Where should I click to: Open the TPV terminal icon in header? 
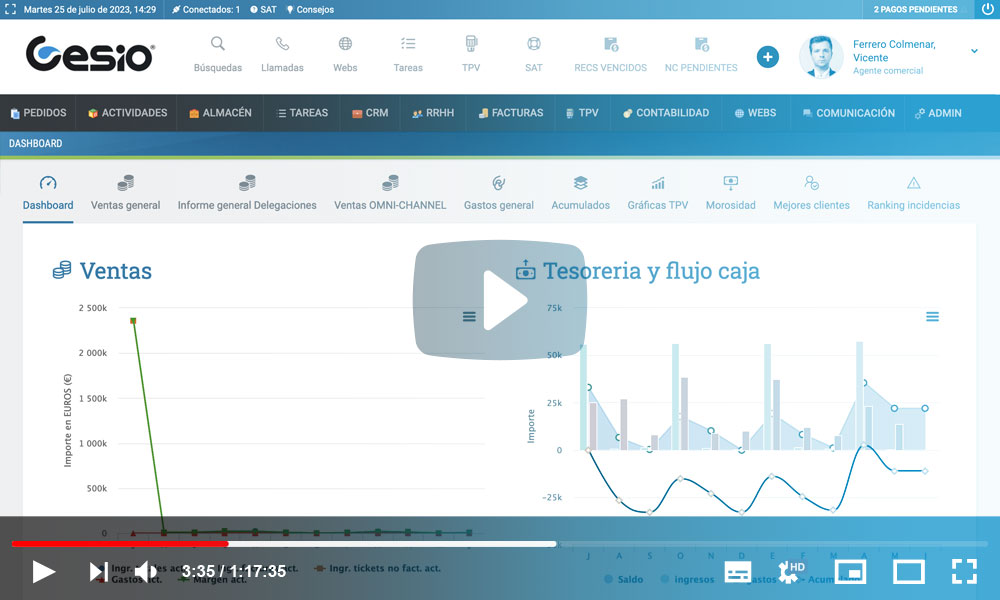click(471, 44)
